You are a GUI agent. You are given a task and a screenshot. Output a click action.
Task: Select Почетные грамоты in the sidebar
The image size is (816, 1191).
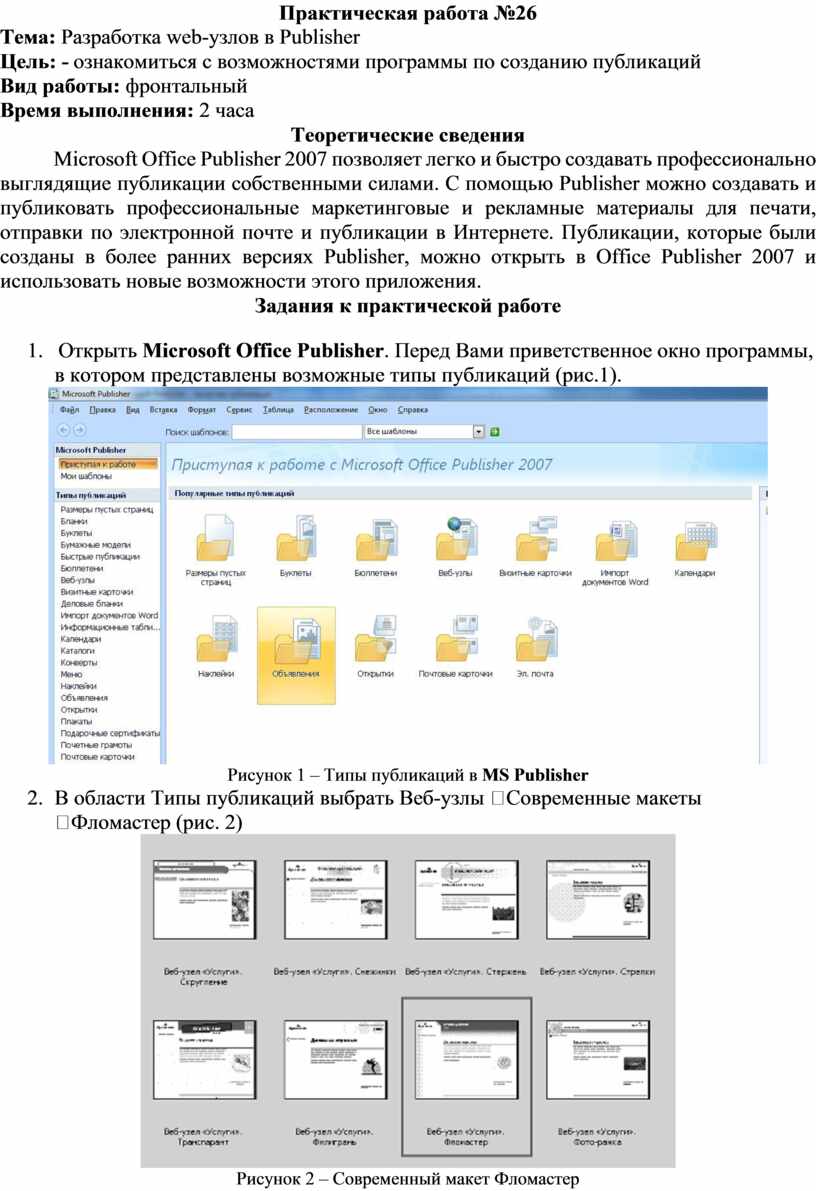(x=96, y=745)
